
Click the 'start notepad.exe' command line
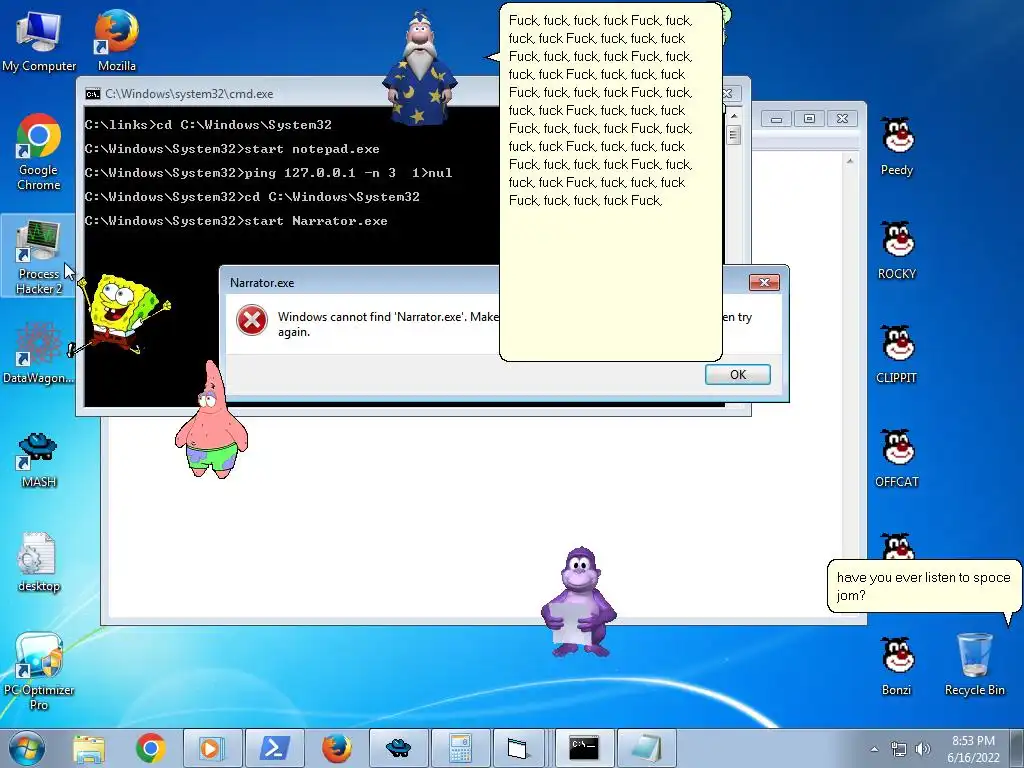232,149
